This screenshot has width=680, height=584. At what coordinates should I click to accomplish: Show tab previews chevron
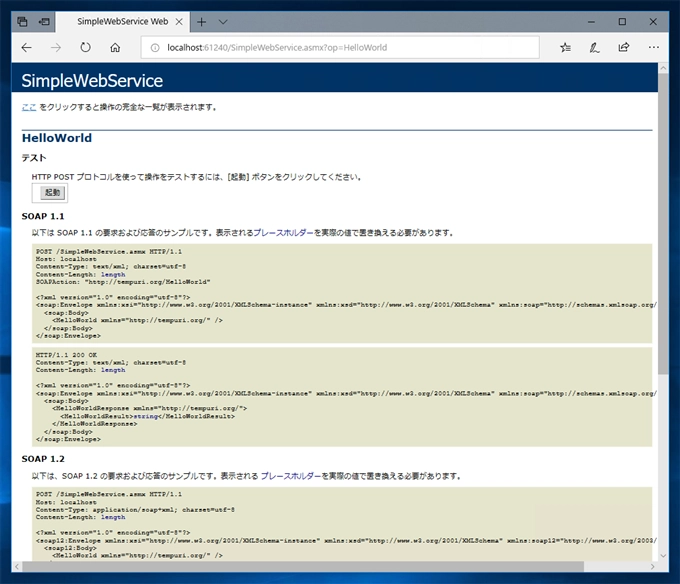(x=223, y=22)
